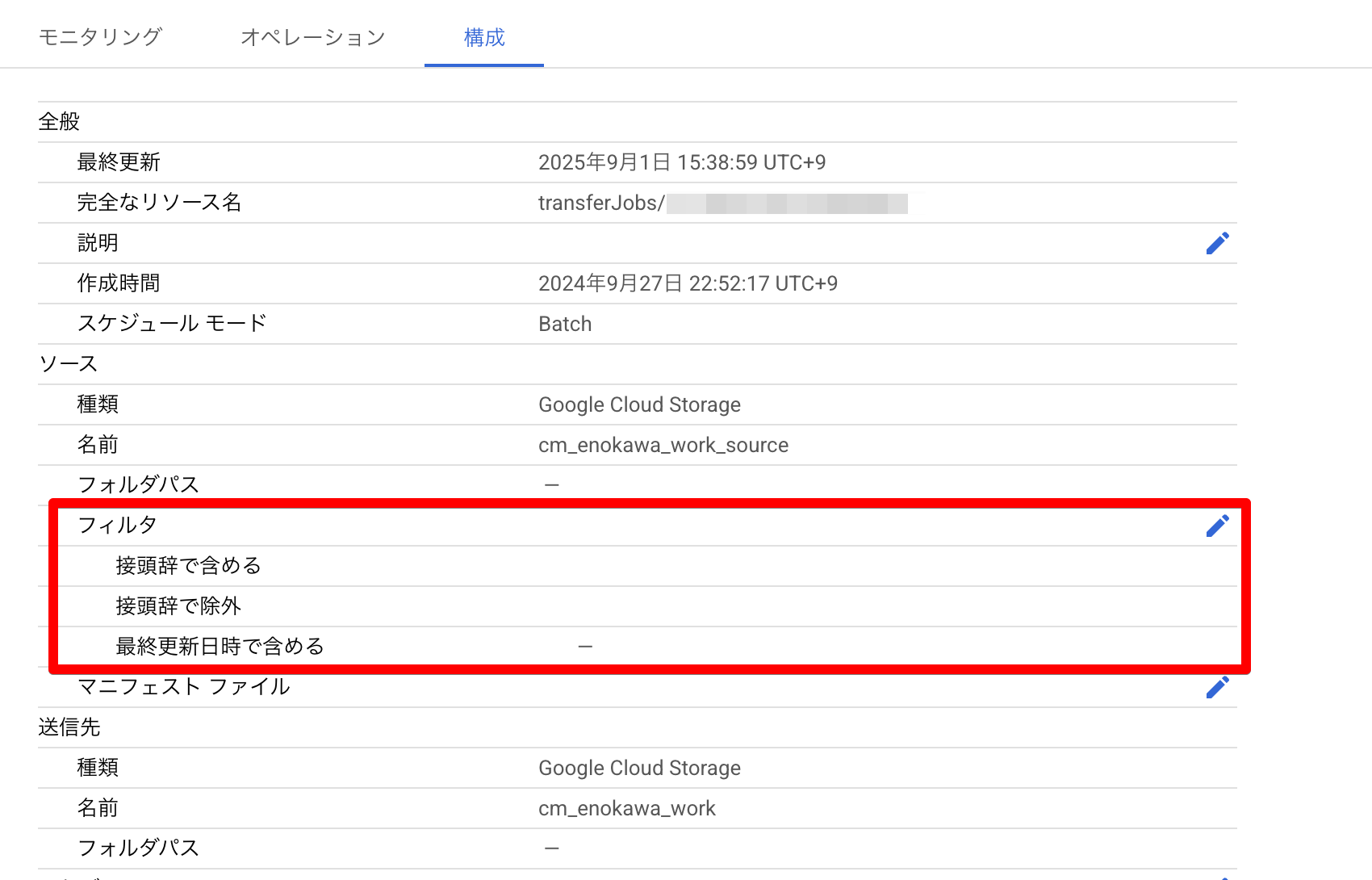Click the last-updated value 2025年9月1日 15:38:59 UTC+9
The height and width of the screenshot is (880, 1372).
(x=682, y=162)
